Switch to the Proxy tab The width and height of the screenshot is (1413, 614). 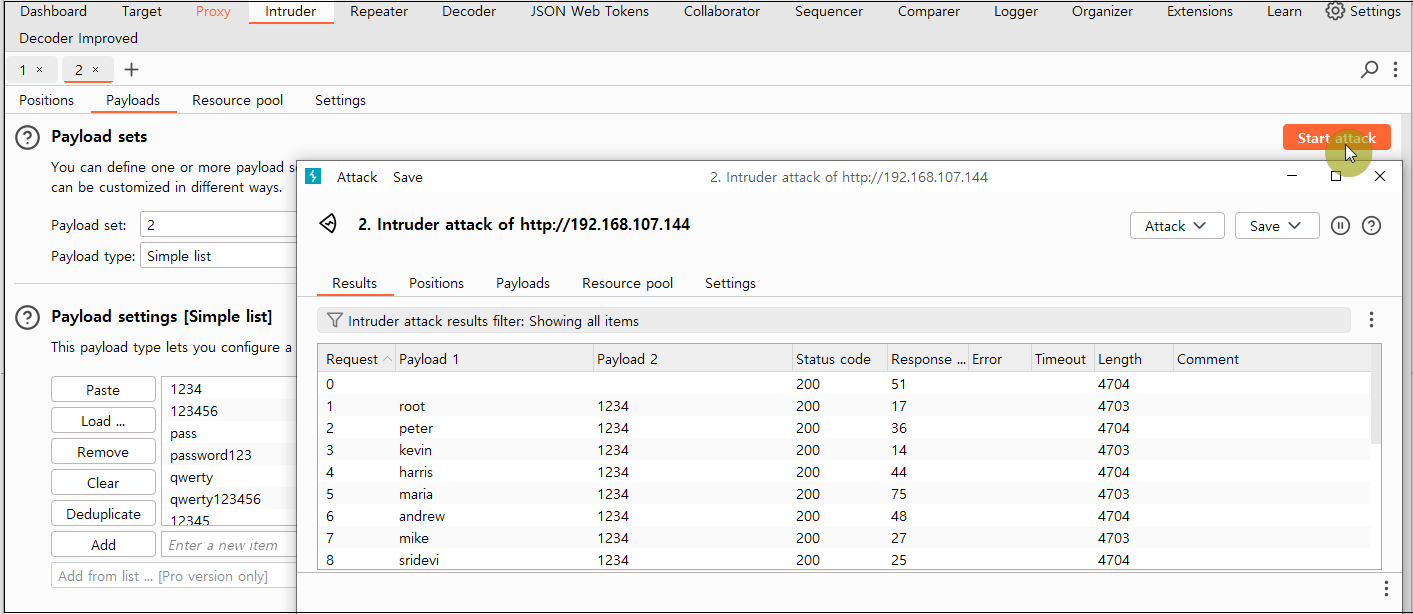pyautogui.click(x=213, y=11)
